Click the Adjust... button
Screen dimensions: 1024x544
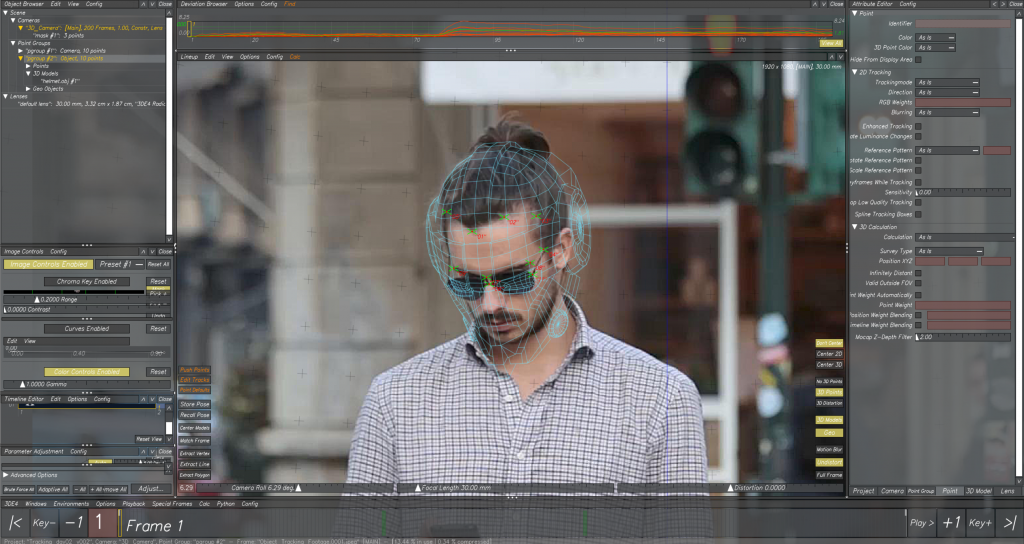(x=151, y=489)
